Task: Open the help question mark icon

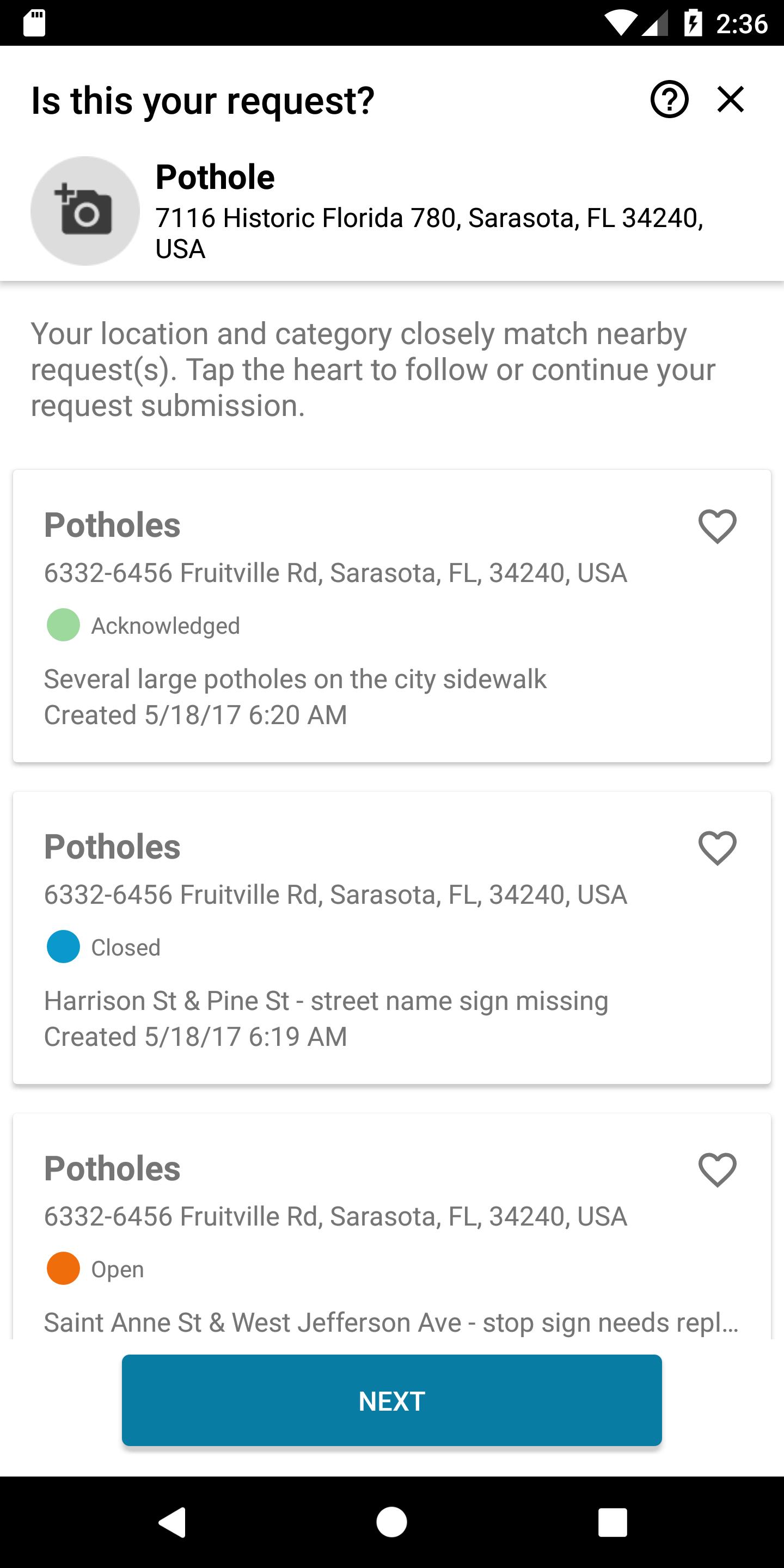Action: (669, 99)
